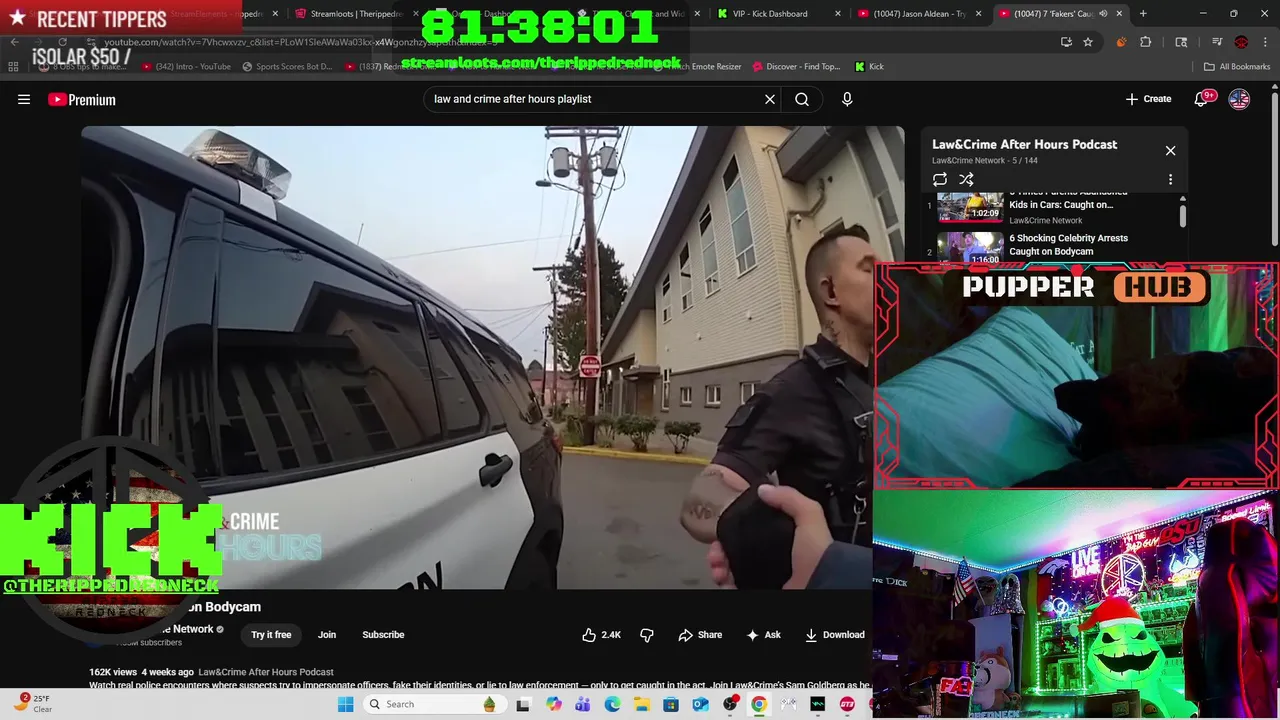Screen dimensions: 1280x720
Task: Clear the search box with the X
Action: pos(770,99)
